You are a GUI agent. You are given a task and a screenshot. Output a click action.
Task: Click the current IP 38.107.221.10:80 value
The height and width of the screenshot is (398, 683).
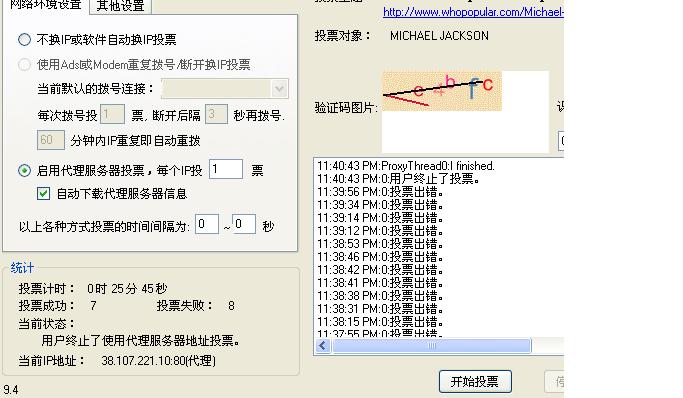tap(159, 361)
